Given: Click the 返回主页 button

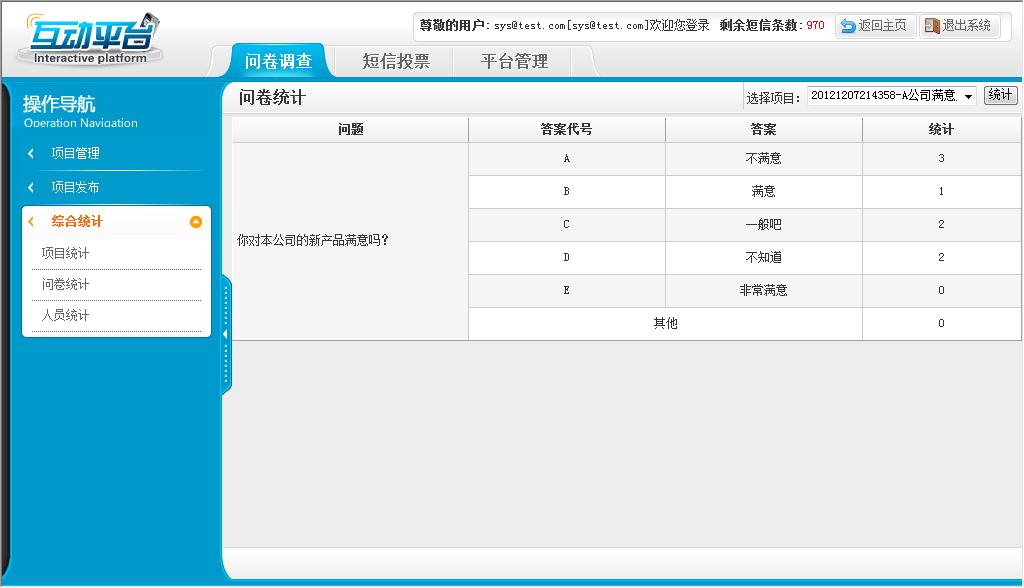Looking at the screenshot, I should [875, 25].
